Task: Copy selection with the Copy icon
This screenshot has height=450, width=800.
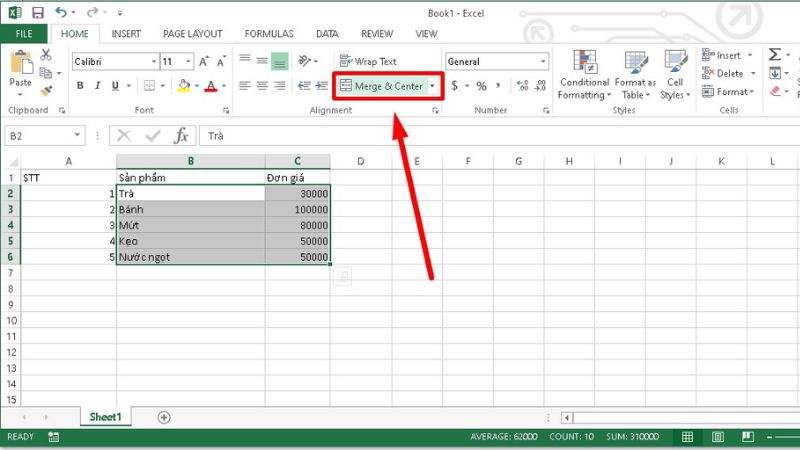Action: pyautogui.click(x=45, y=73)
